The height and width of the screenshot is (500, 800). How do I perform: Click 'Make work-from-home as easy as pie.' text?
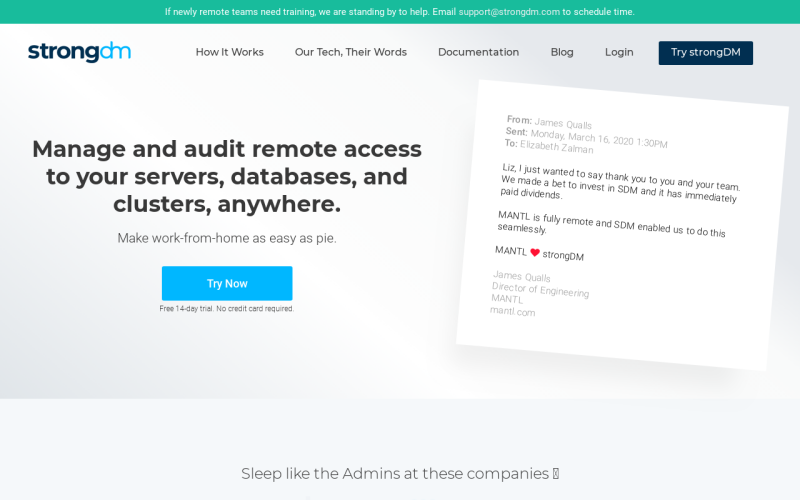(x=227, y=238)
